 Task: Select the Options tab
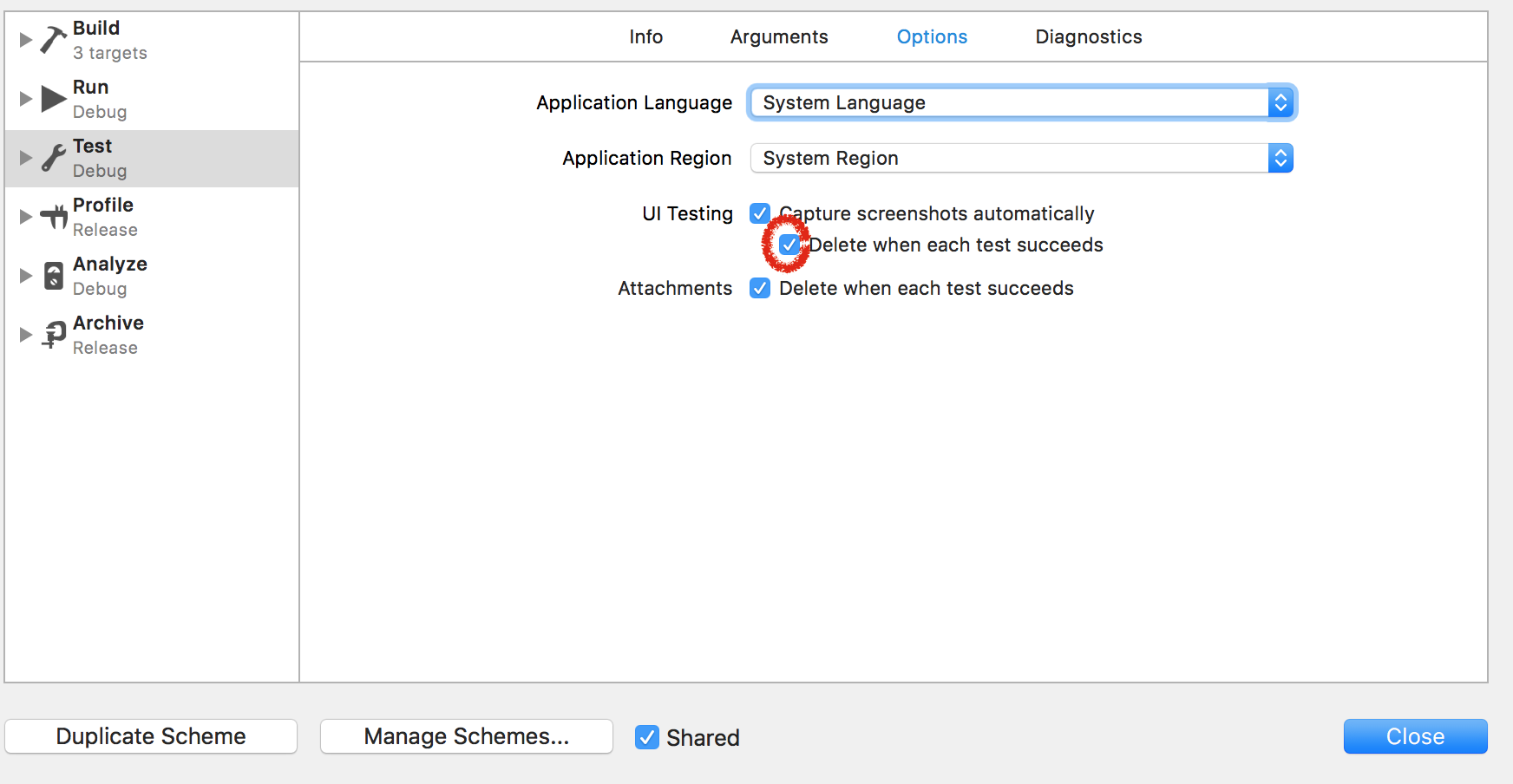932,36
